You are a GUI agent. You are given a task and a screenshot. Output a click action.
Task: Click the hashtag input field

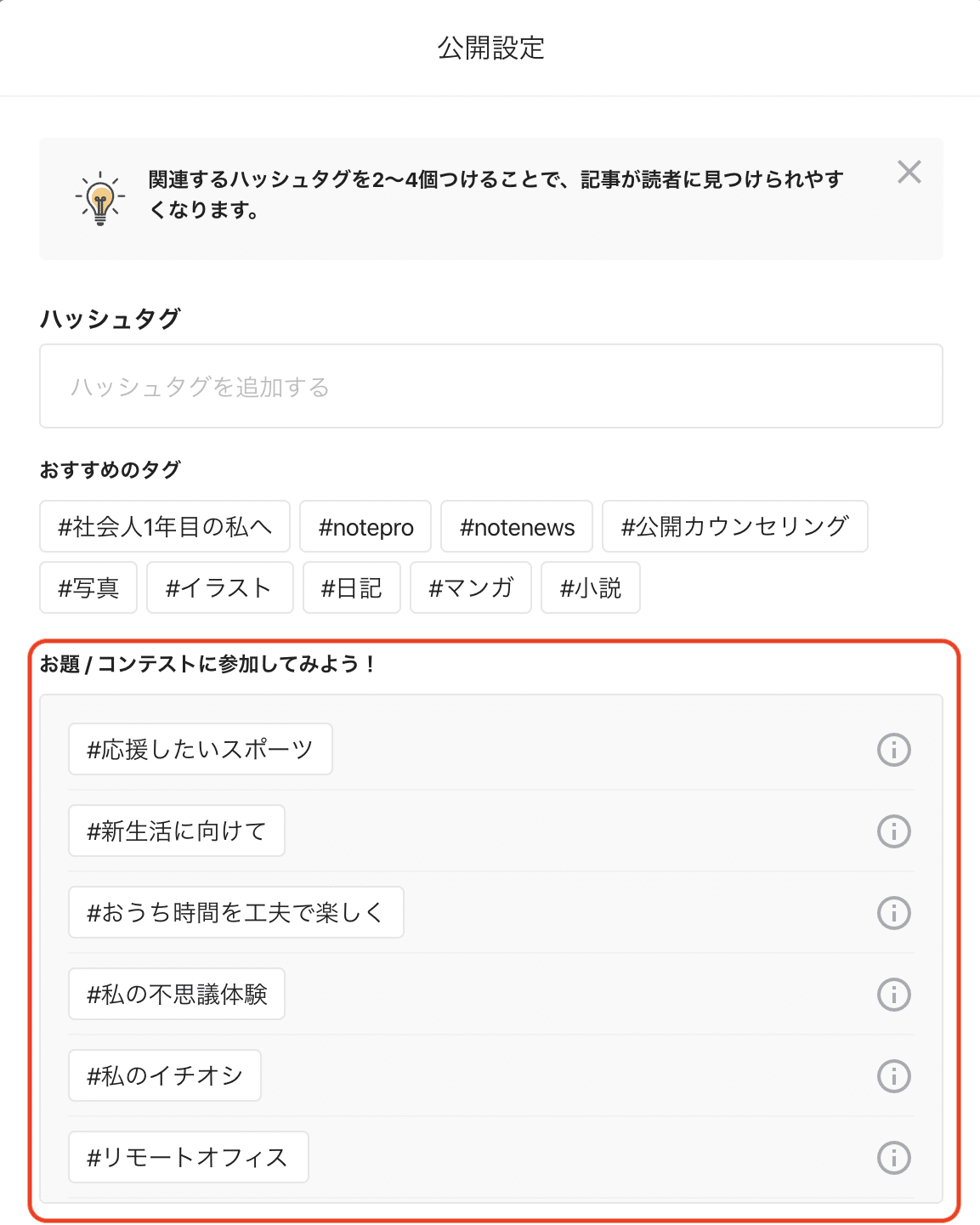click(x=490, y=386)
